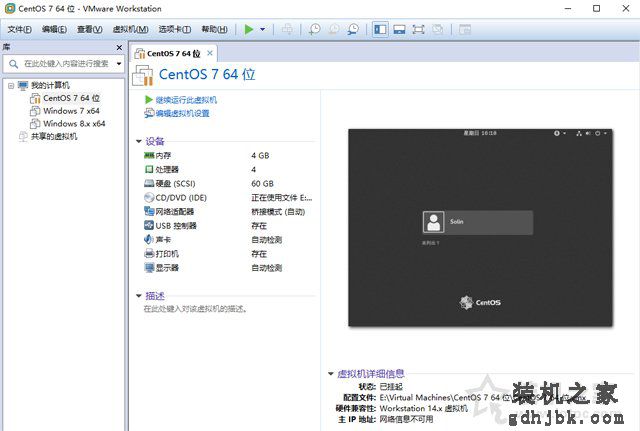Click the 60 GB hard disk value
The height and width of the screenshot is (431, 640).
262,184
